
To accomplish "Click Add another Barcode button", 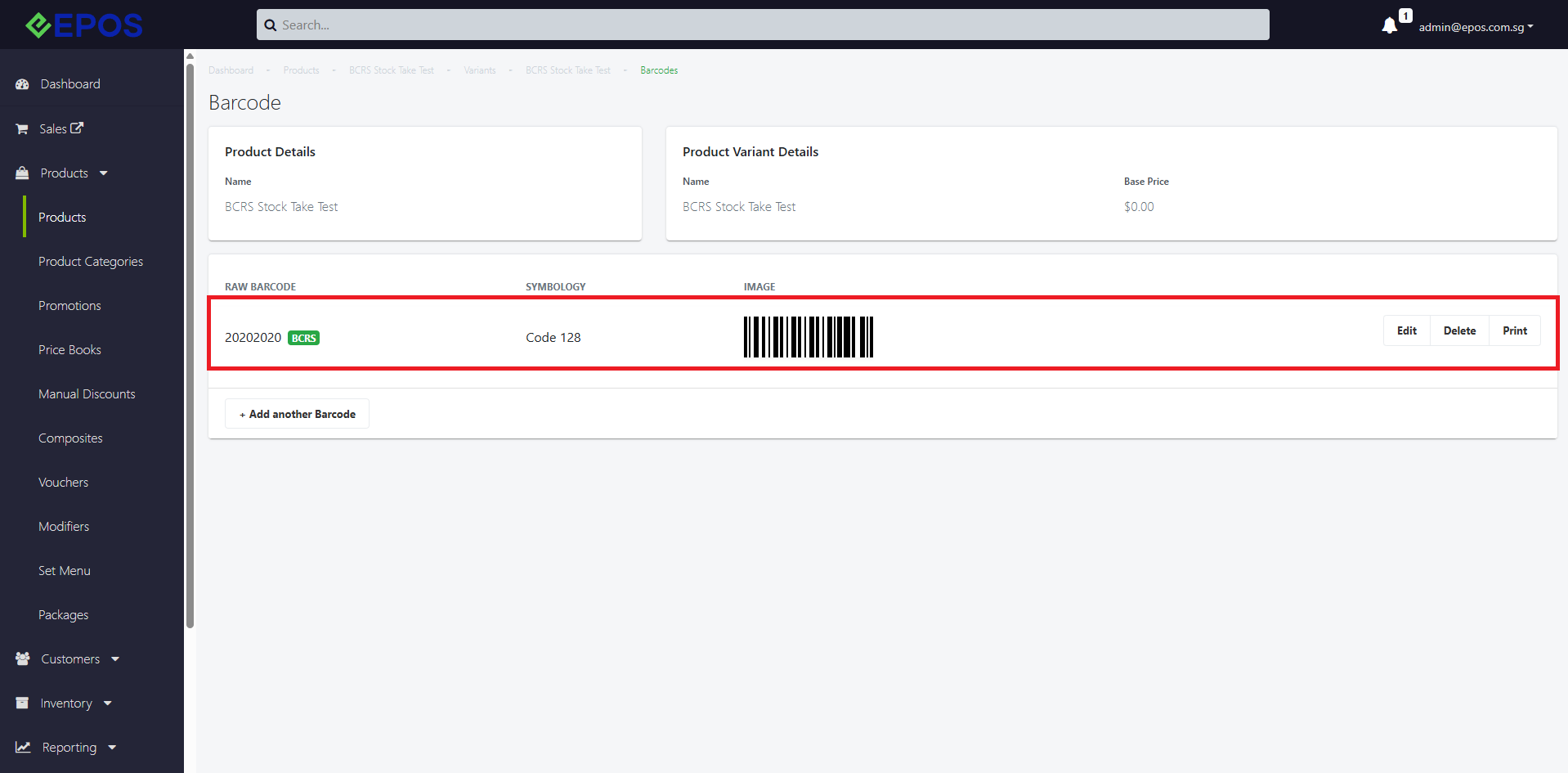I will pyautogui.click(x=297, y=414).
